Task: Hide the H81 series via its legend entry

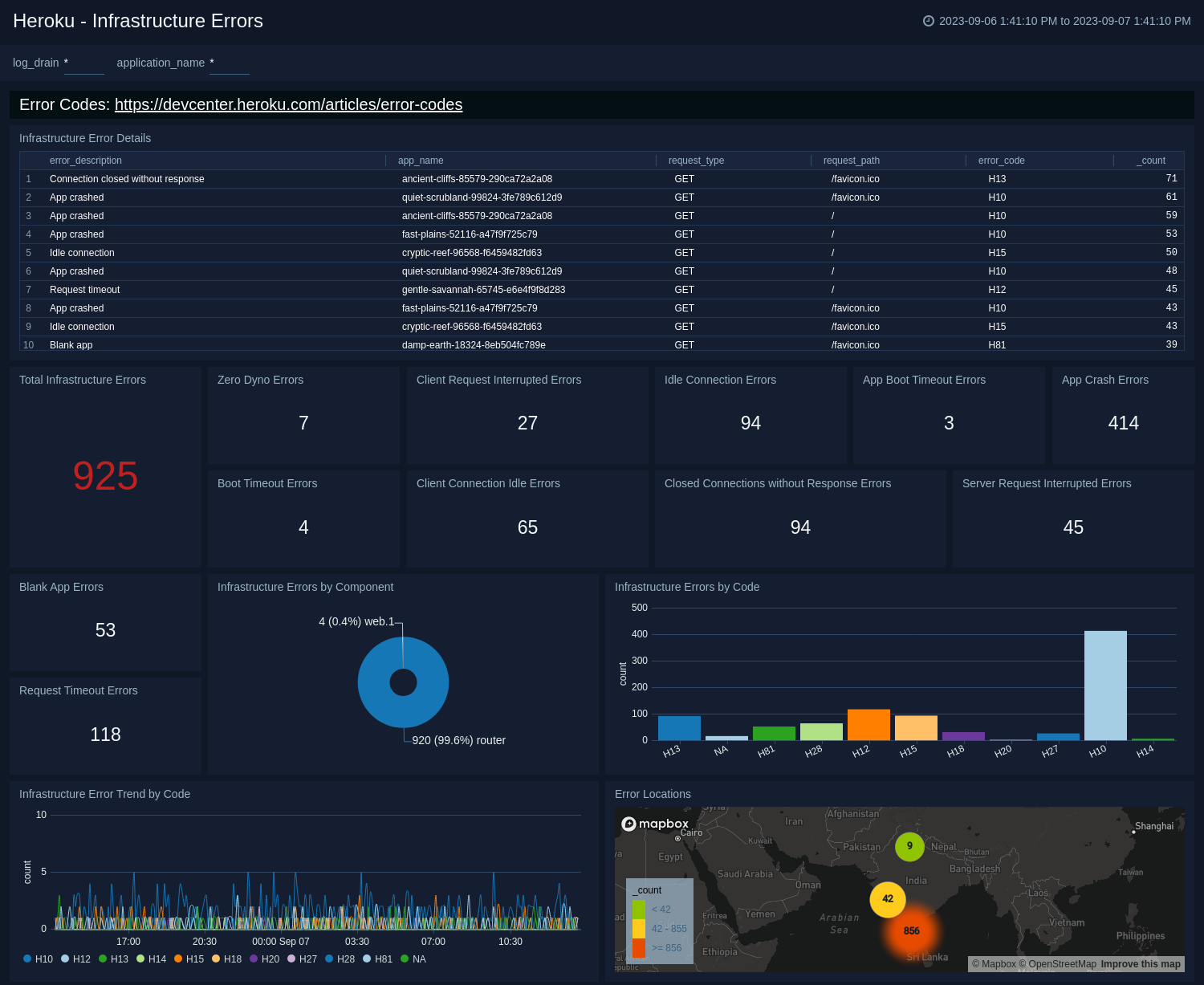Action: click(x=382, y=959)
